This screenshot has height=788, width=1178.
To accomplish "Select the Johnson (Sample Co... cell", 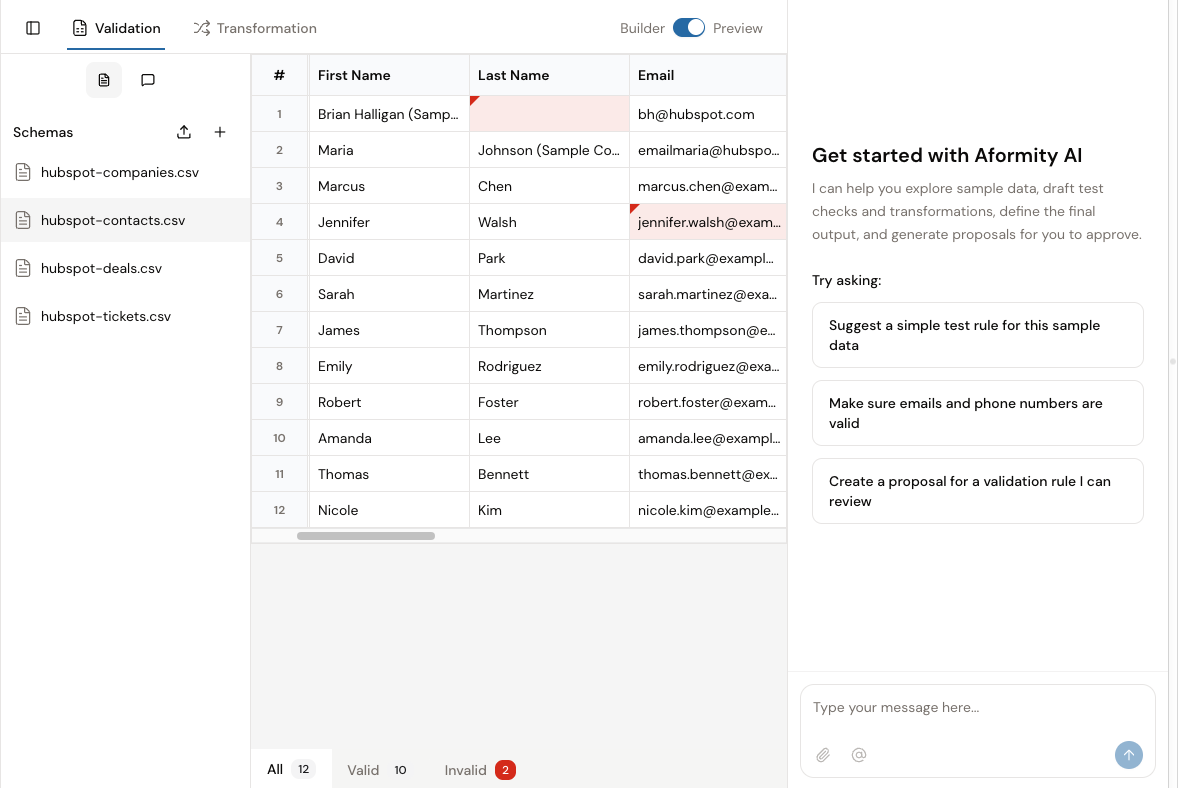I will [x=548, y=150].
